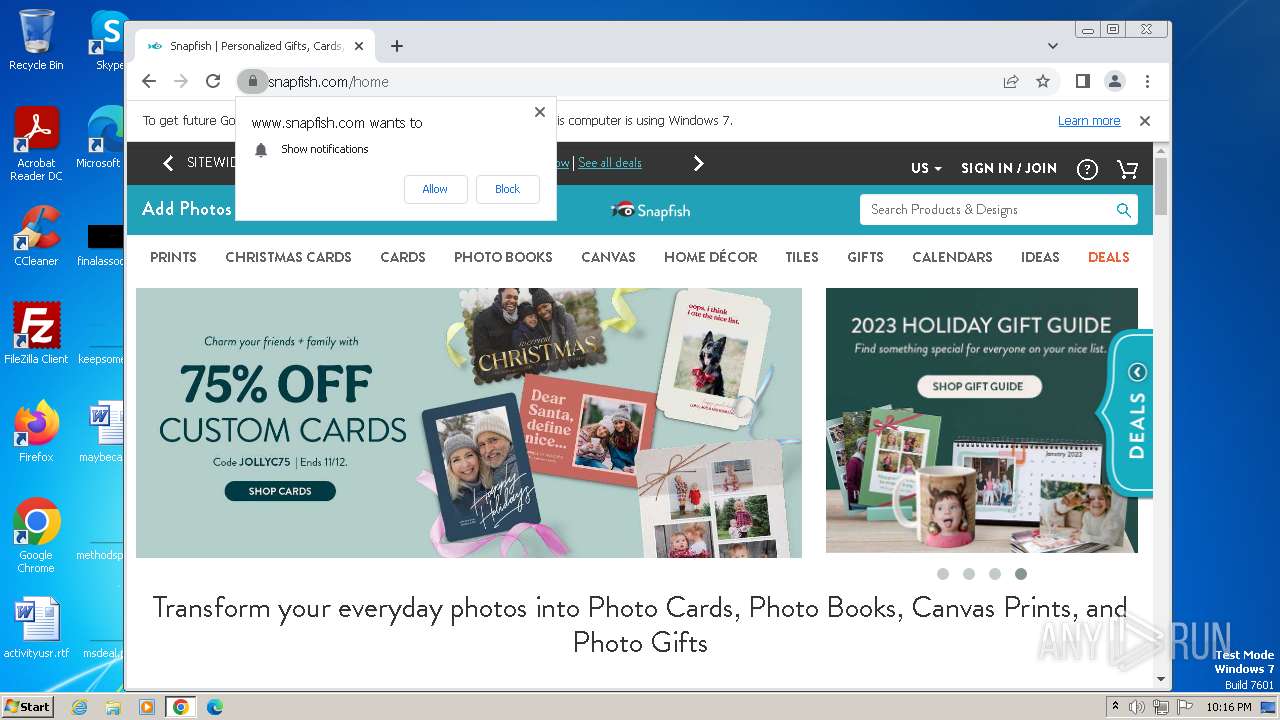Open the GIFTS menu
The height and width of the screenshot is (720, 1280).
[x=865, y=257]
